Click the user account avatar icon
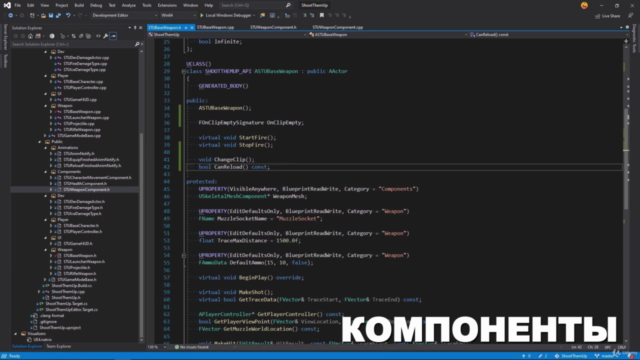Image resolution: width=640 pixels, height=360 pixels. pyautogui.click(x=584, y=5)
